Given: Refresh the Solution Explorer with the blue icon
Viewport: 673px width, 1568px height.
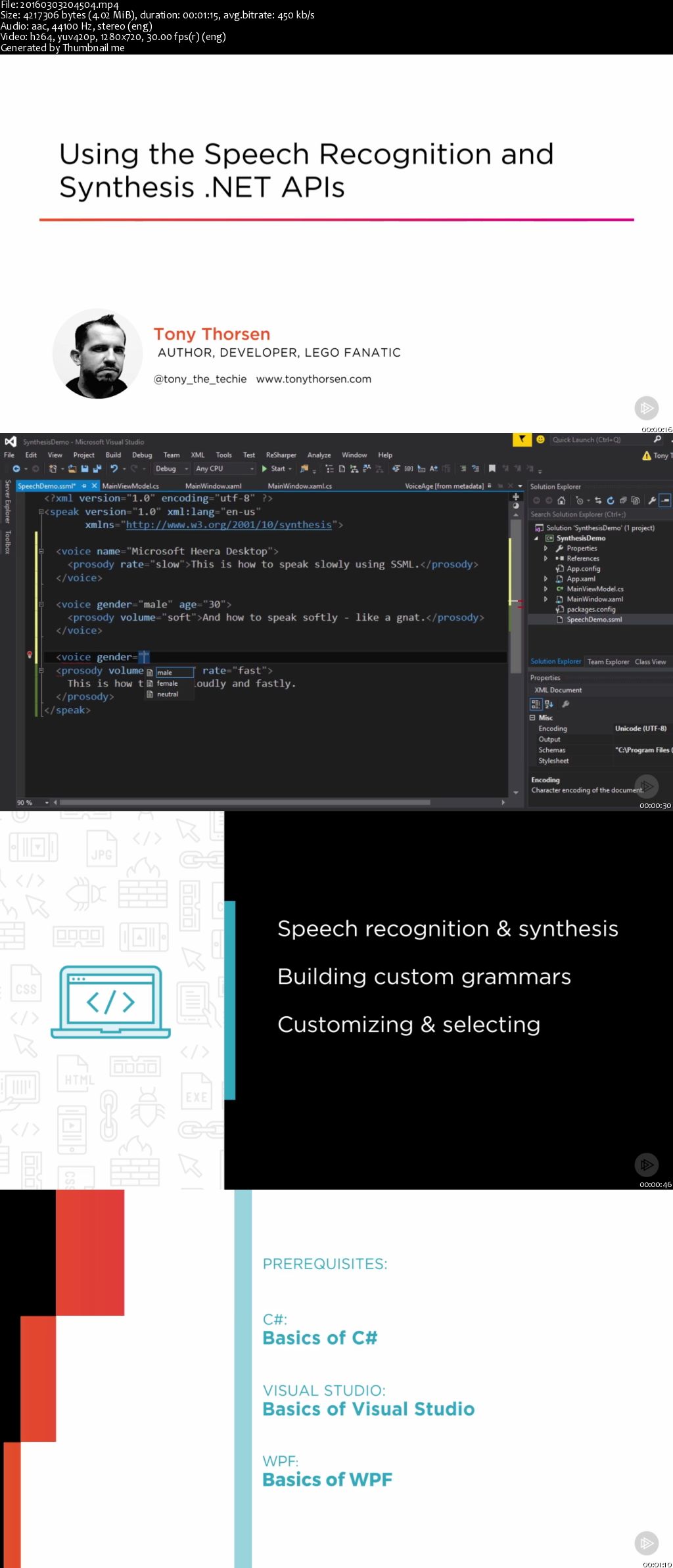Looking at the screenshot, I should point(611,501).
